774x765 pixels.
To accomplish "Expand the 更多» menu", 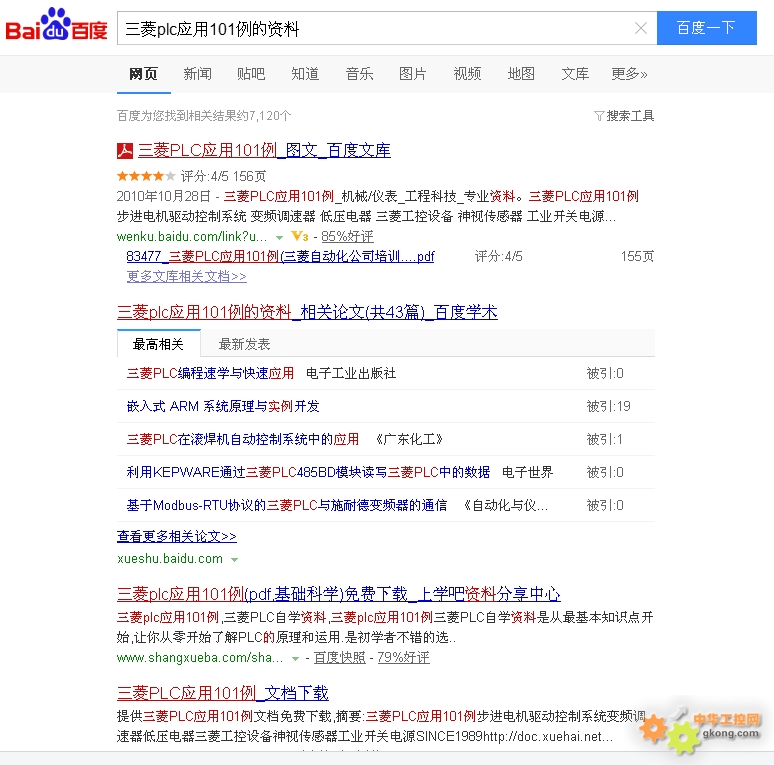I will [629, 74].
